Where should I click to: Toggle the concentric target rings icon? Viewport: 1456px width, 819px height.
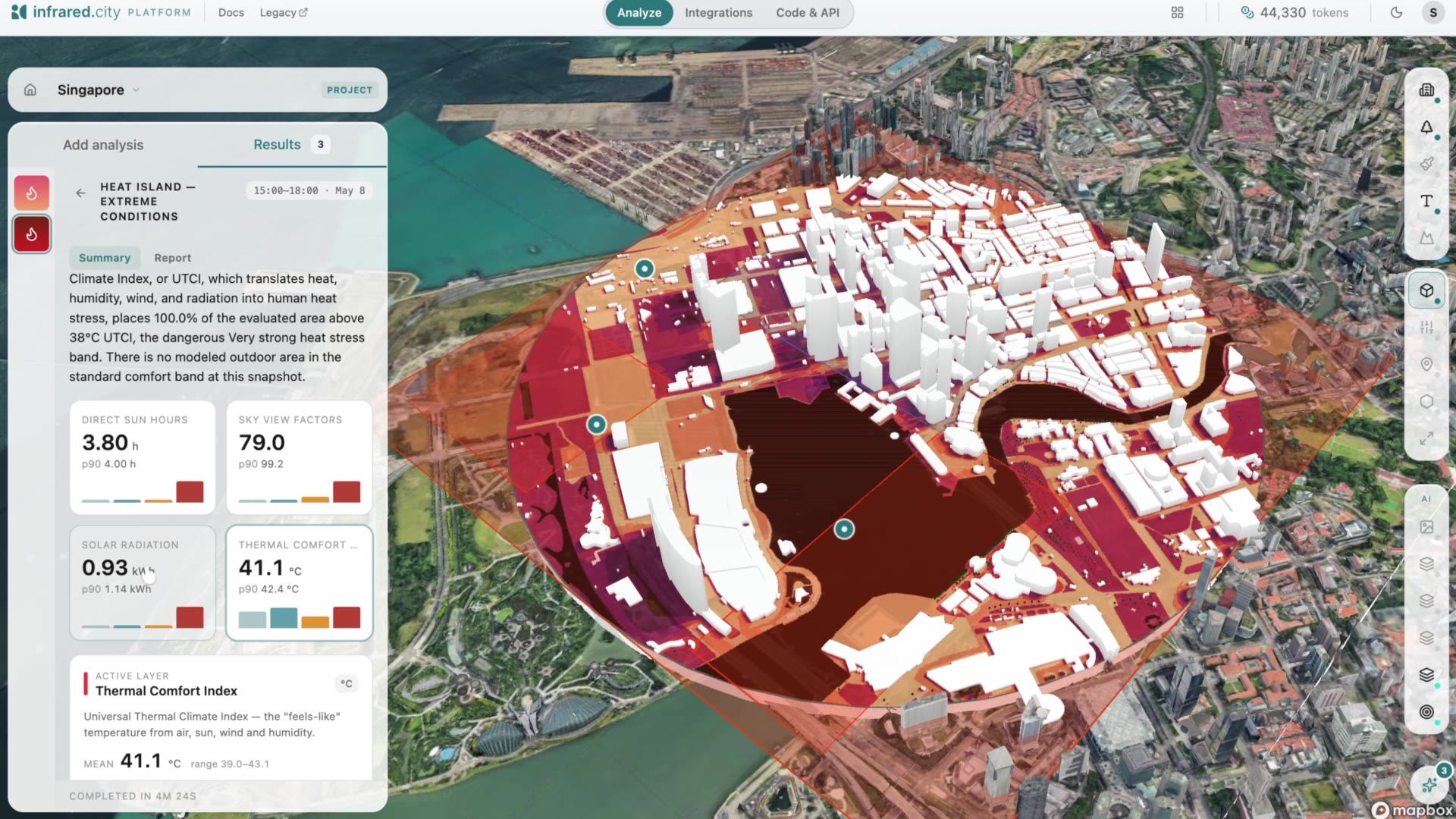point(1426,712)
